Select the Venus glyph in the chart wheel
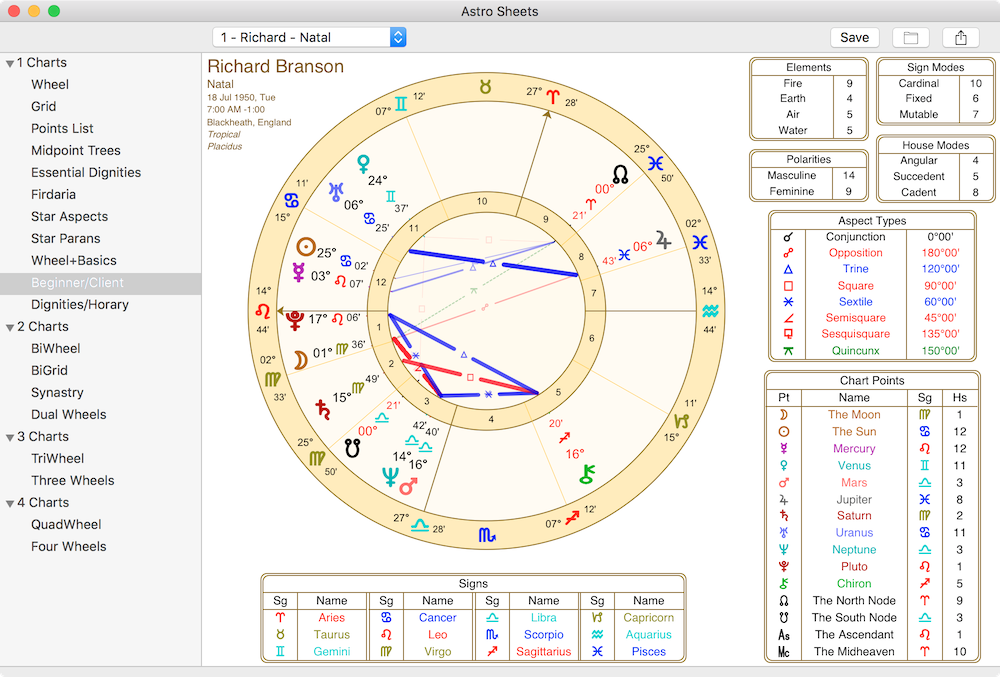1000x677 pixels. [x=364, y=164]
